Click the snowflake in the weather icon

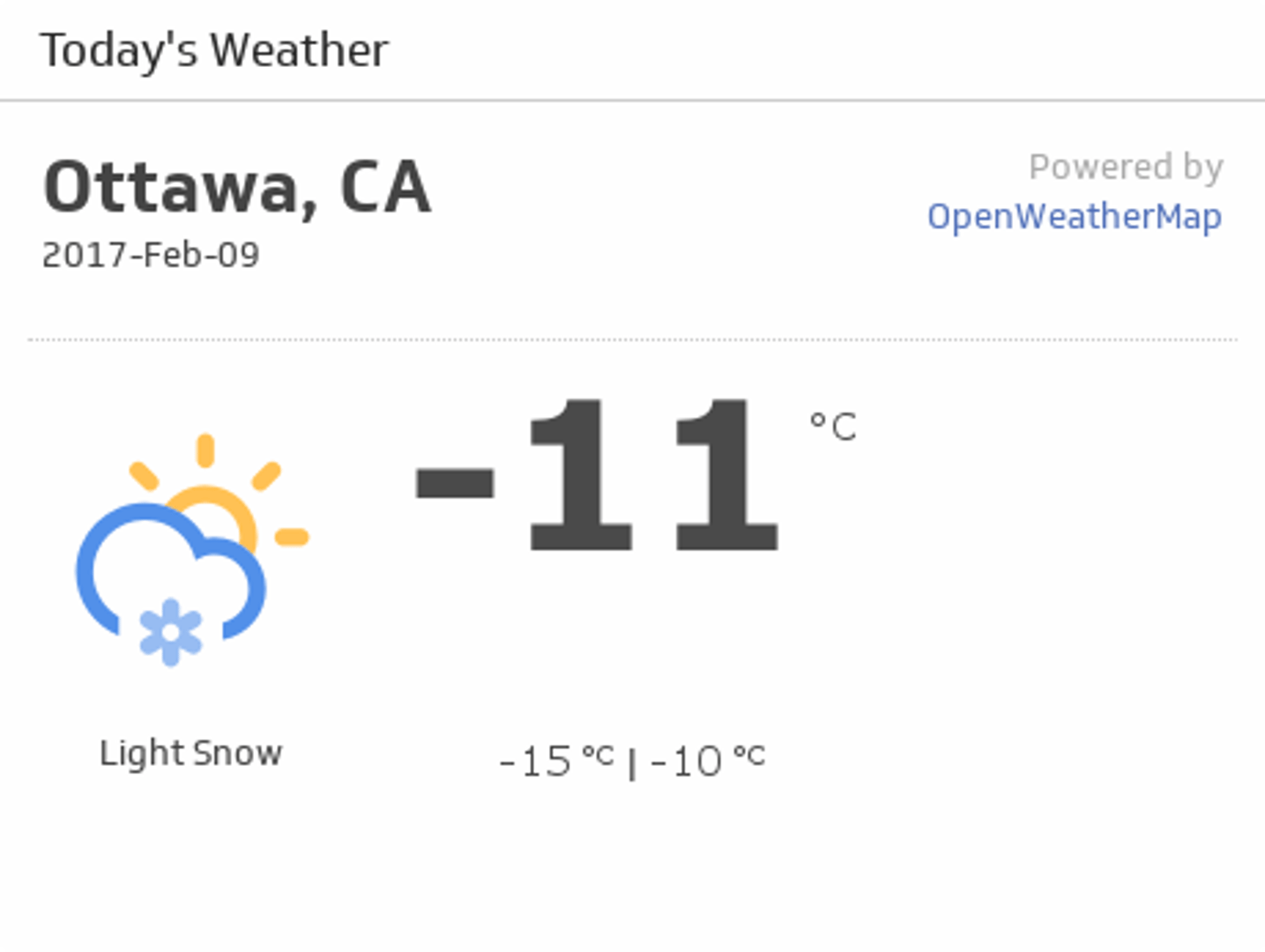tap(171, 632)
